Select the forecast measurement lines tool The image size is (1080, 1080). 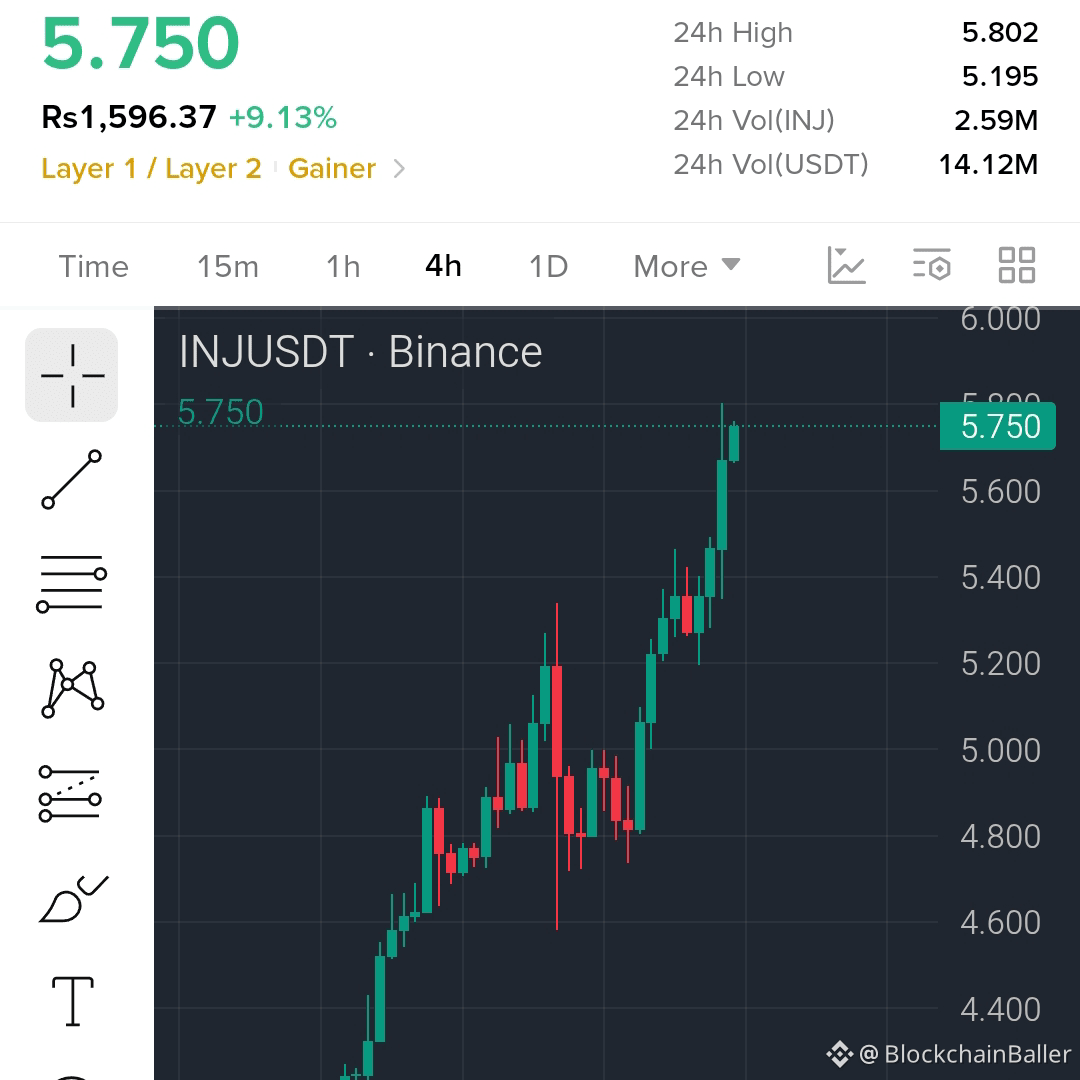[x=70, y=793]
